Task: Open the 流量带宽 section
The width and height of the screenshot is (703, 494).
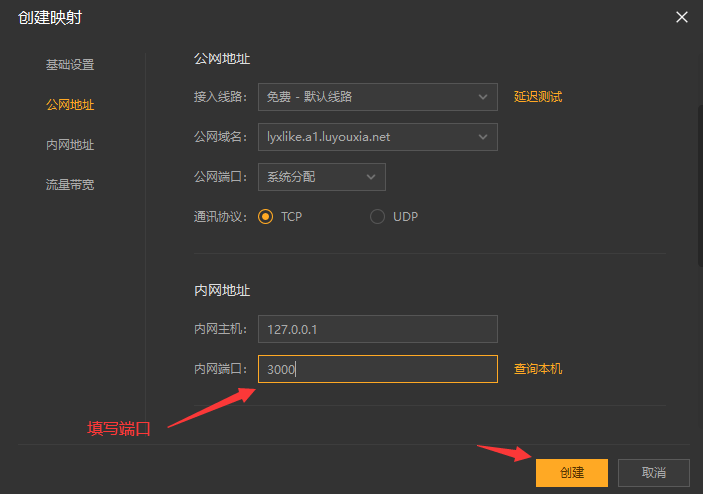Action: tap(70, 185)
